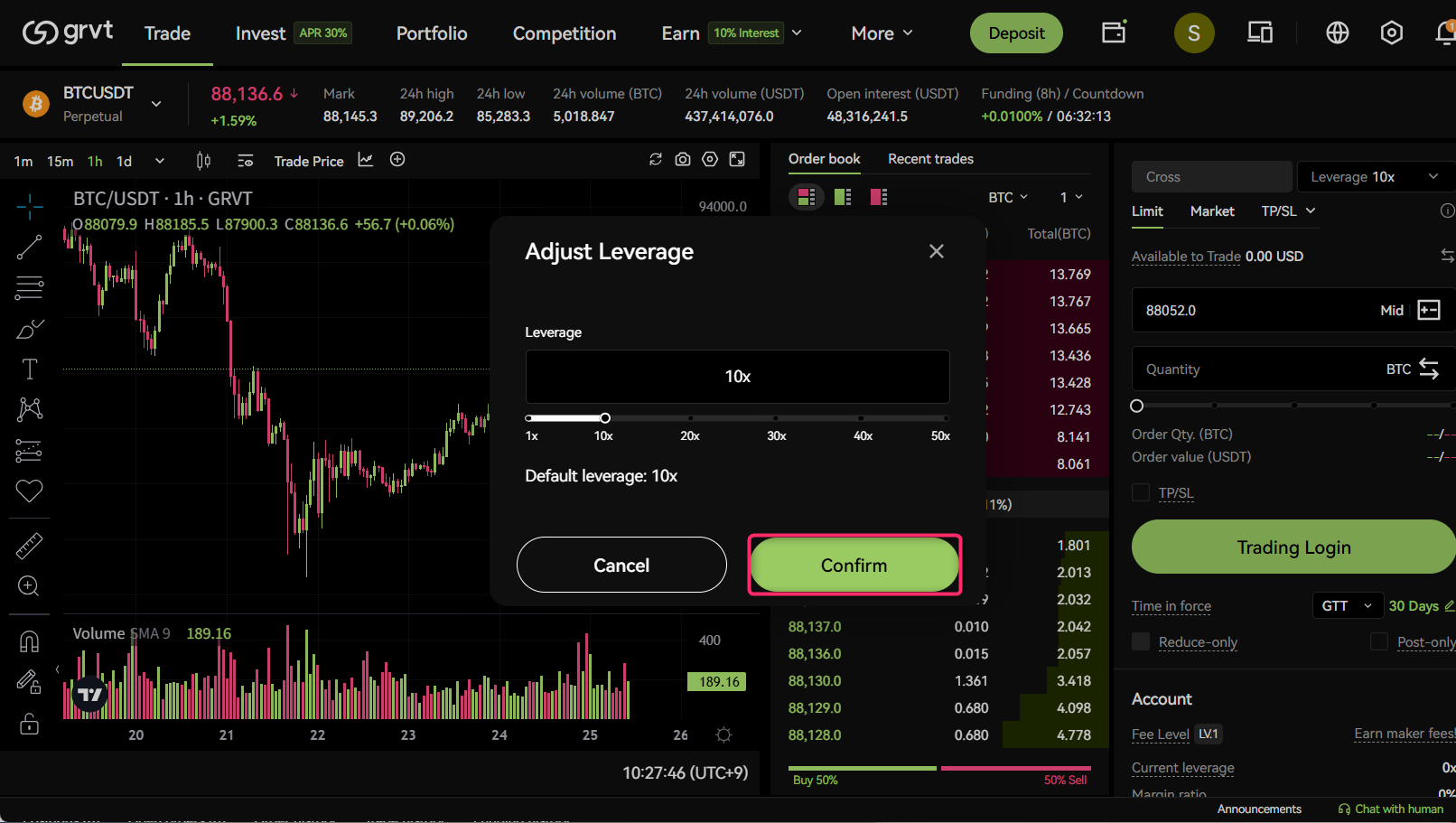Click the chart screenshot camera icon
The height and width of the screenshot is (823, 1456).
coord(683,160)
